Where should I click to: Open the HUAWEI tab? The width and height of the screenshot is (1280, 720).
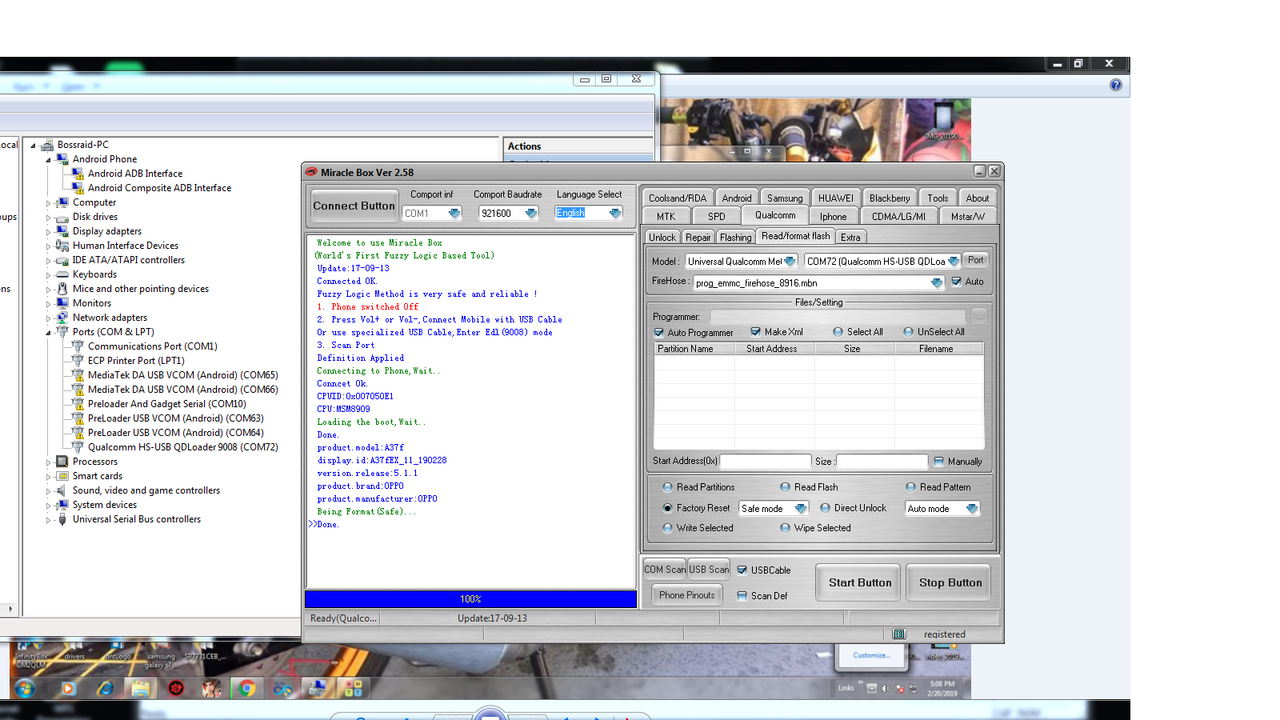click(x=835, y=198)
